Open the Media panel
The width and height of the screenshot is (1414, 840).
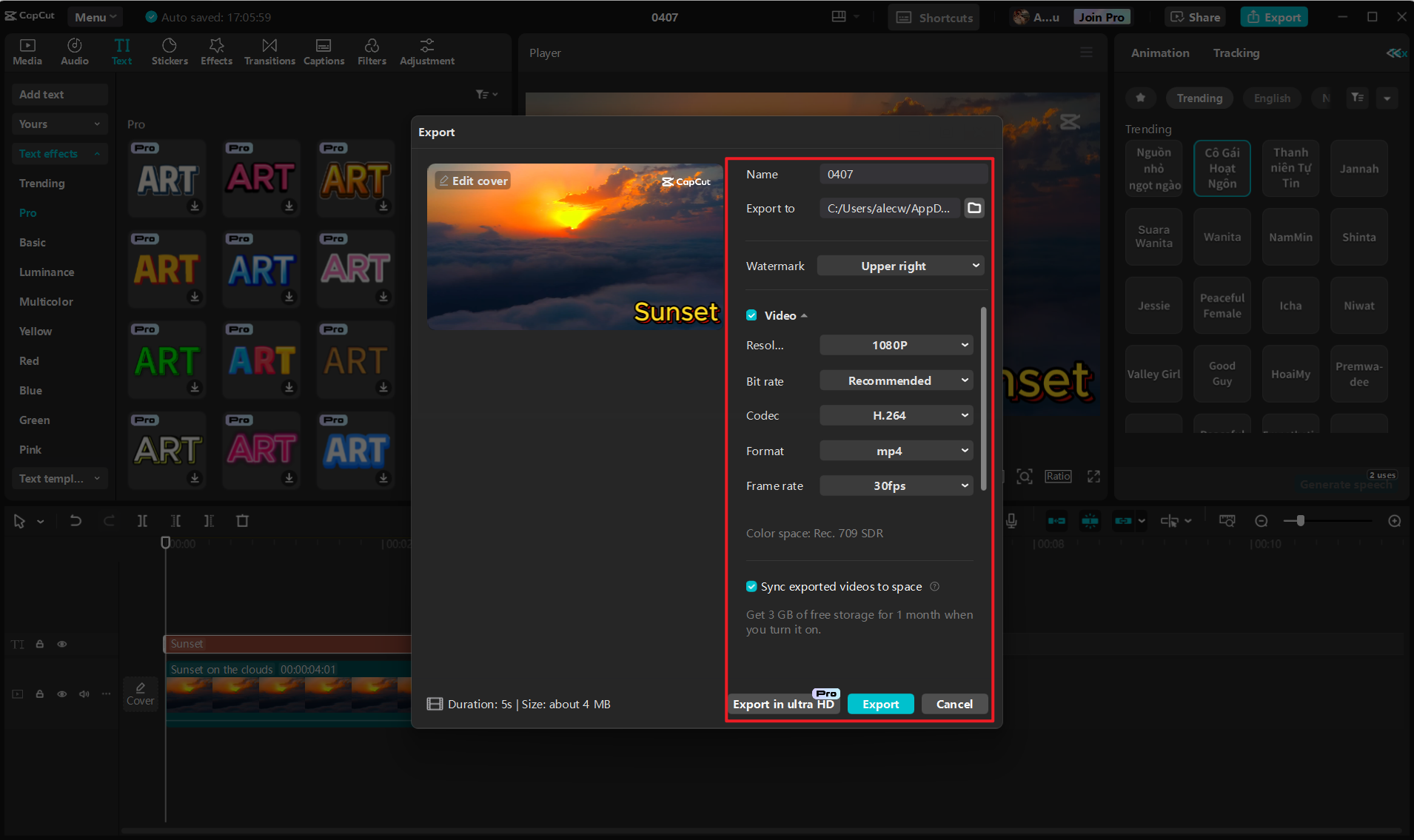pyautogui.click(x=27, y=51)
